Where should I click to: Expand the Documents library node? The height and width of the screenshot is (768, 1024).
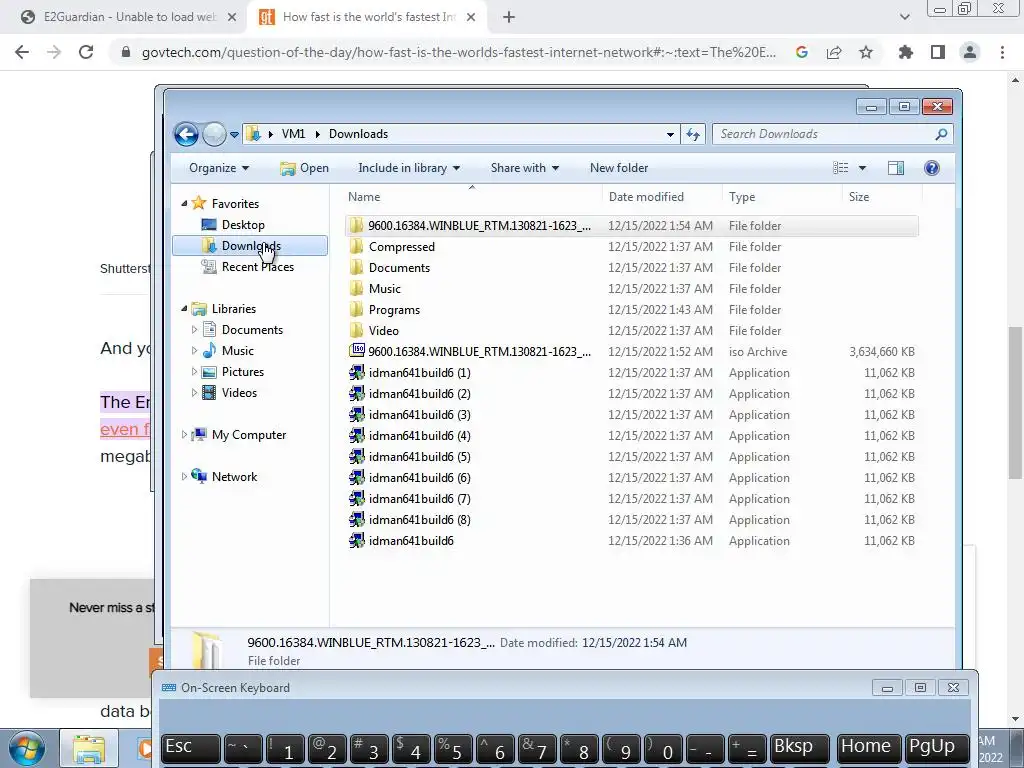coord(194,330)
